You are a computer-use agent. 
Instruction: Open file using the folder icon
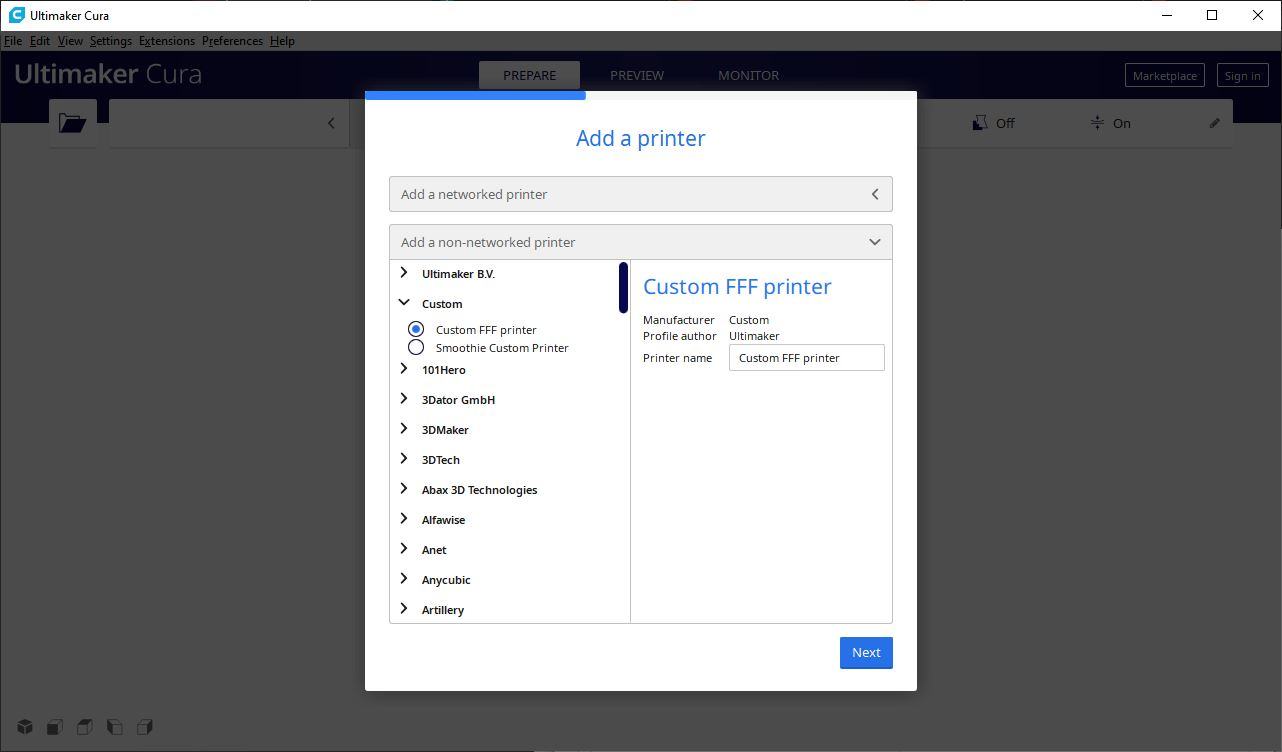[x=72, y=123]
